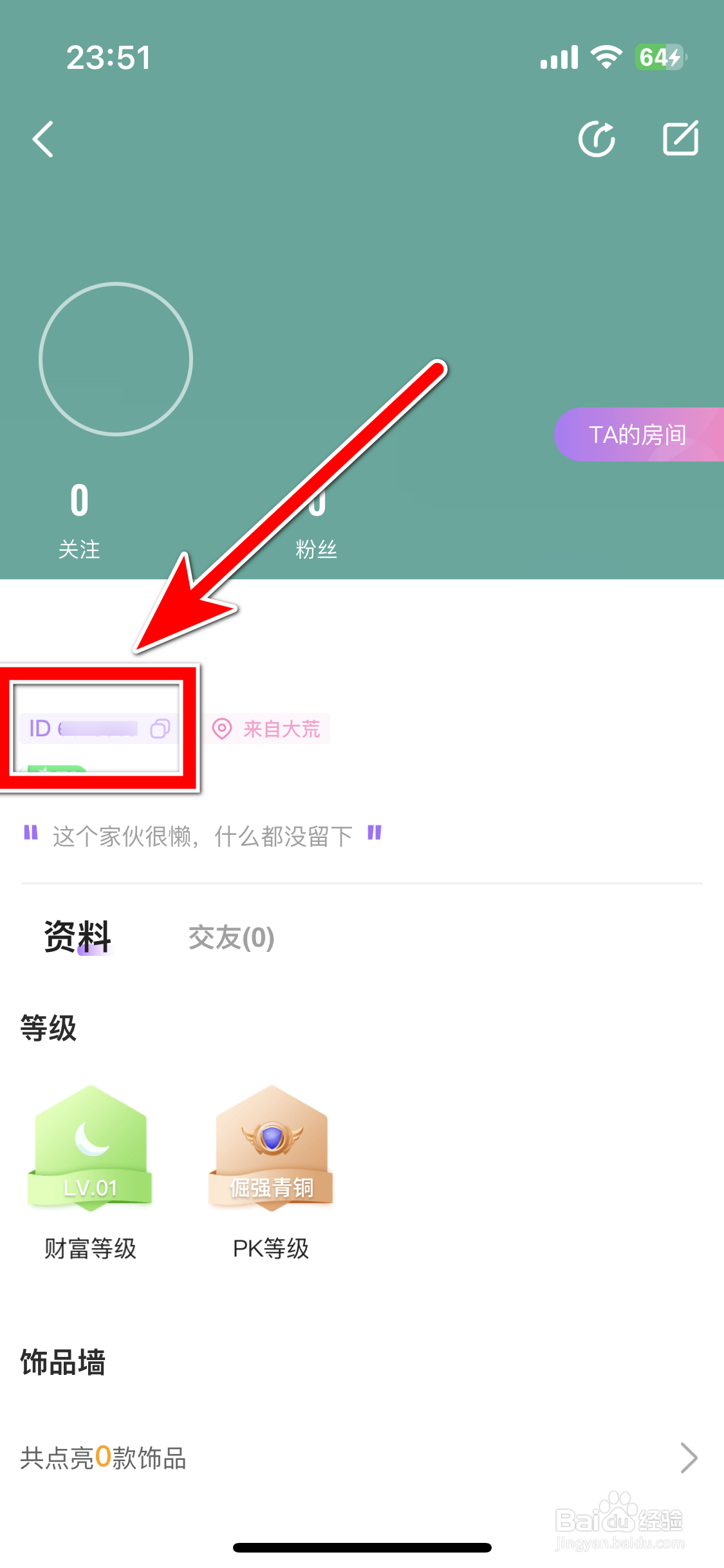This screenshot has width=724, height=1568.
Task: Switch to the 资料 tab
Action: (78, 937)
